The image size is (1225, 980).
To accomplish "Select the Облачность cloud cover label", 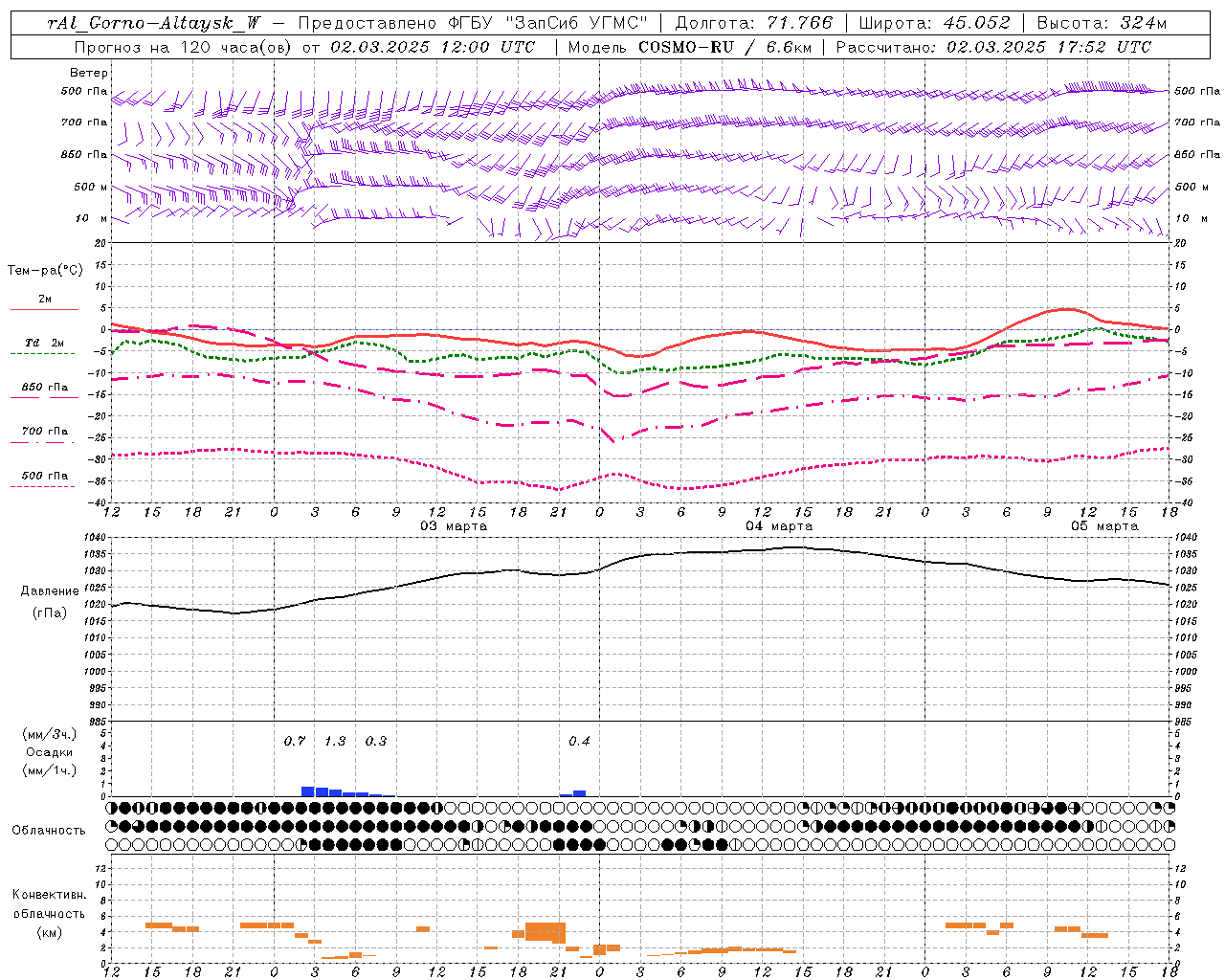I will [x=49, y=831].
